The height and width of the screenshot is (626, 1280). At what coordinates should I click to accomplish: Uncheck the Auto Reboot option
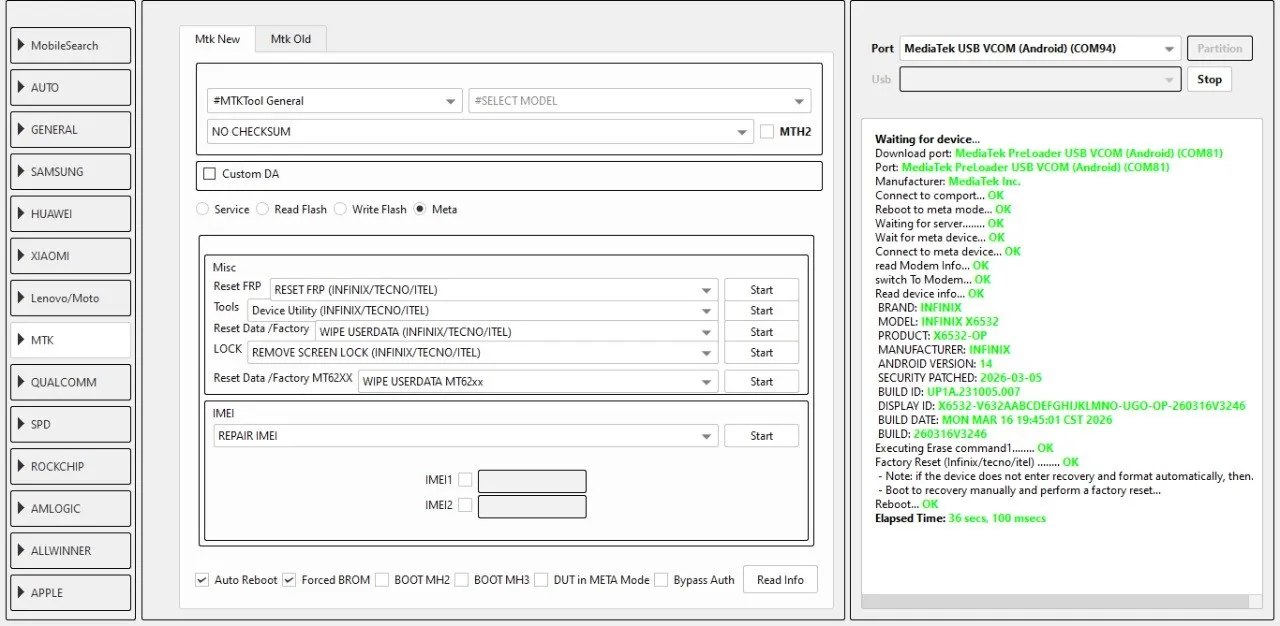[x=202, y=580]
